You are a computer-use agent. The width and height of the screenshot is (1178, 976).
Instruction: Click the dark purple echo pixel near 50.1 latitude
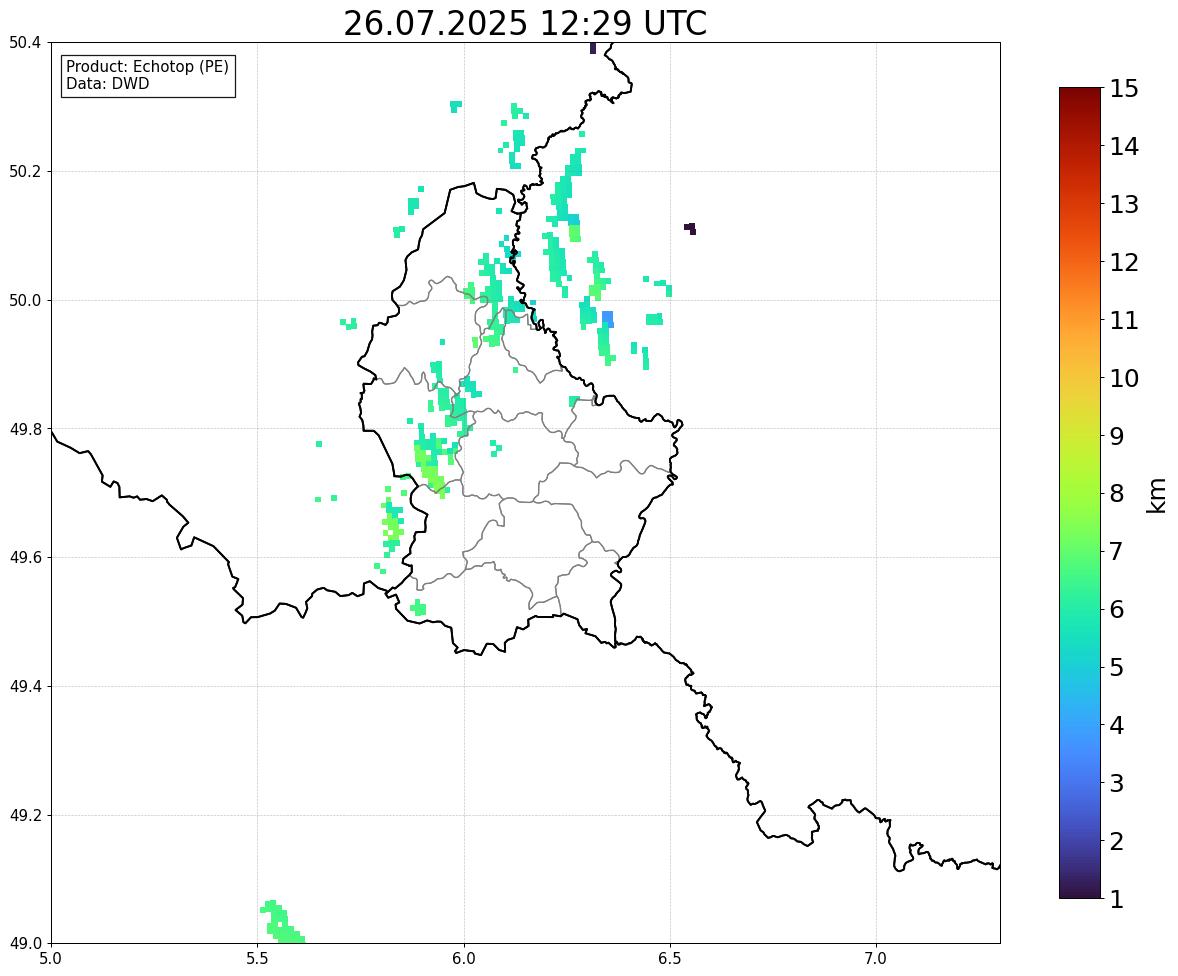pos(690,228)
